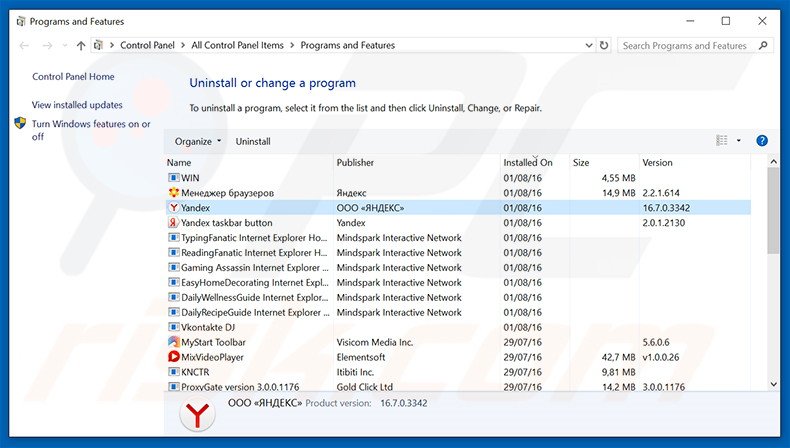The height and width of the screenshot is (448, 790).
Task: Click publisher Itibiti Inc.
Action: point(355,372)
